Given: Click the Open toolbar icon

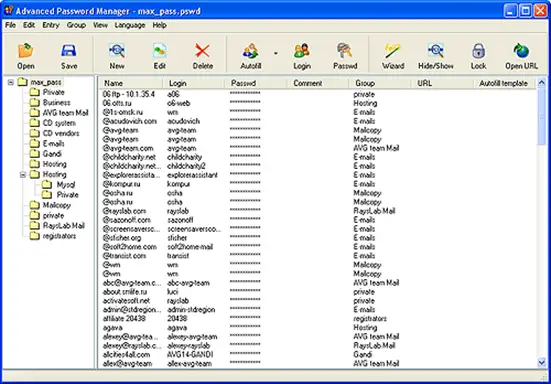Looking at the screenshot, I should tap(26, 51).
